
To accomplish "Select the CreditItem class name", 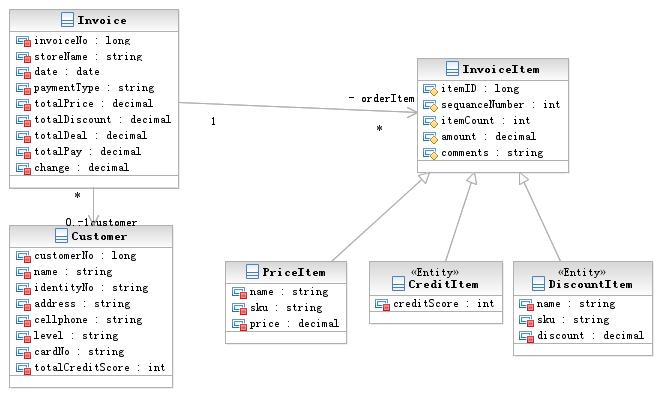I will (443, 284).
